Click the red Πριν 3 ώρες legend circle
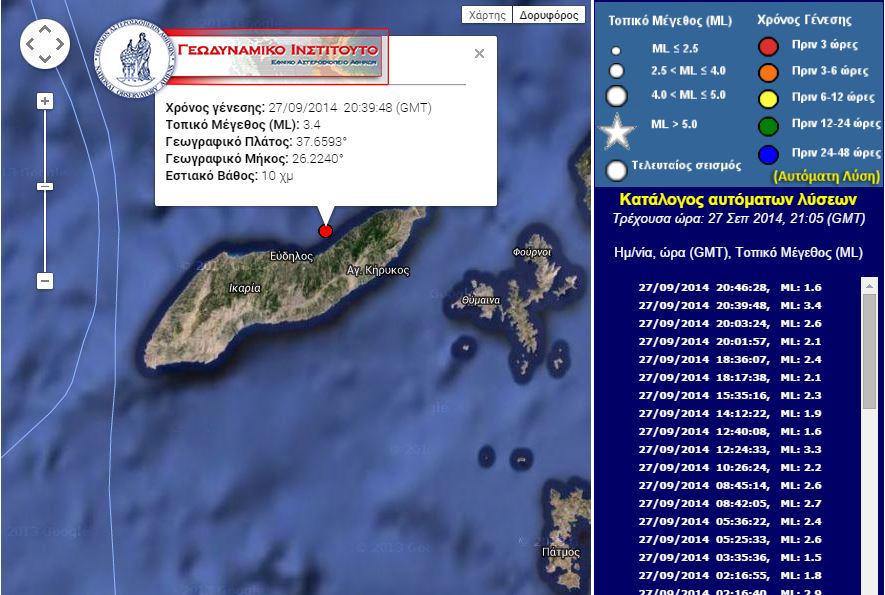This screenshot has height=595, width=885. (768, 45)
